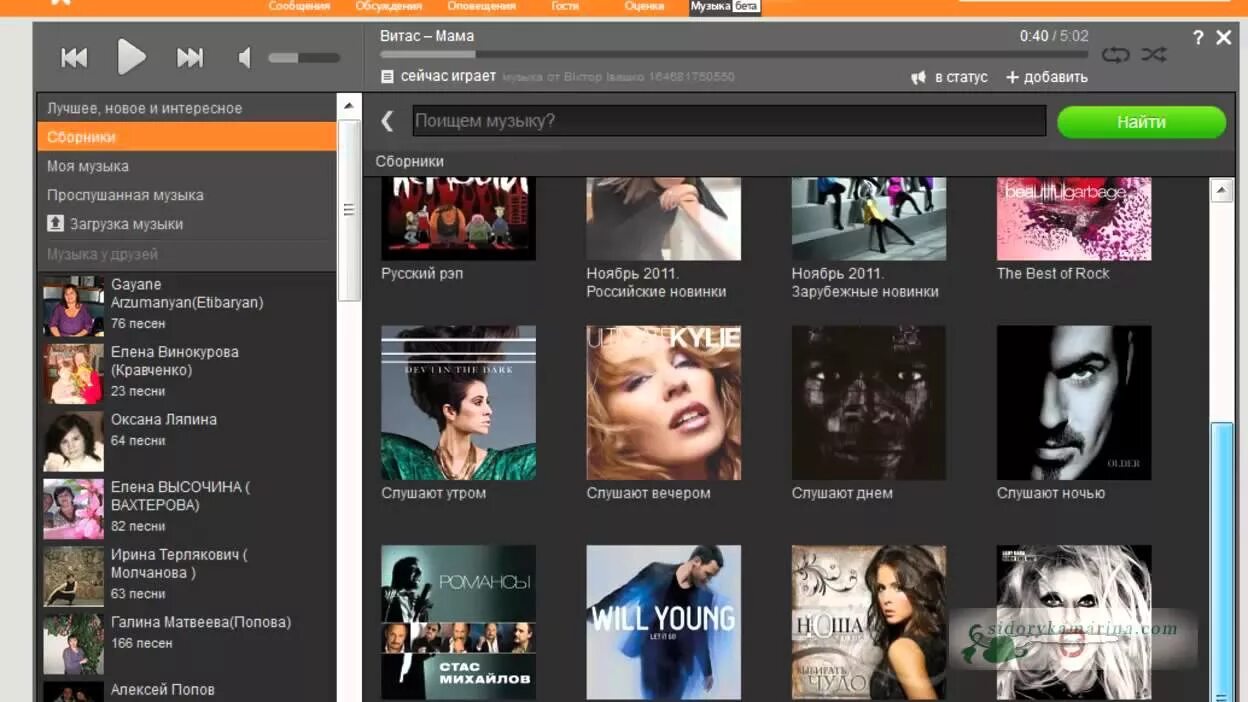
Task: Click Ирина Терлякович's avatar photo
Action: click(73, 576)
